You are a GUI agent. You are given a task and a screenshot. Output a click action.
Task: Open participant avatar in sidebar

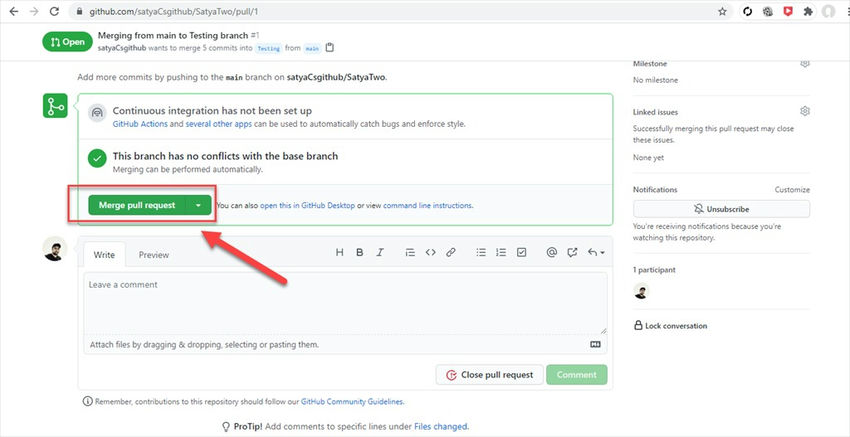[641, 291]
